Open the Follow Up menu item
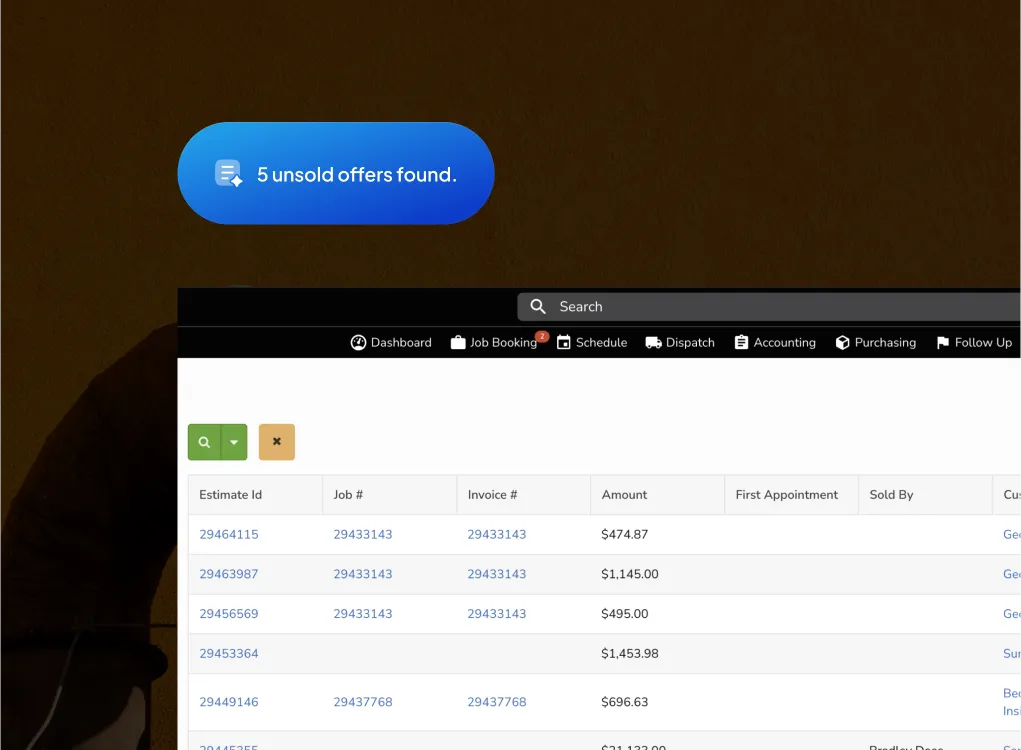The width and height of the screenshot is (1021, 750). (974, 342)
